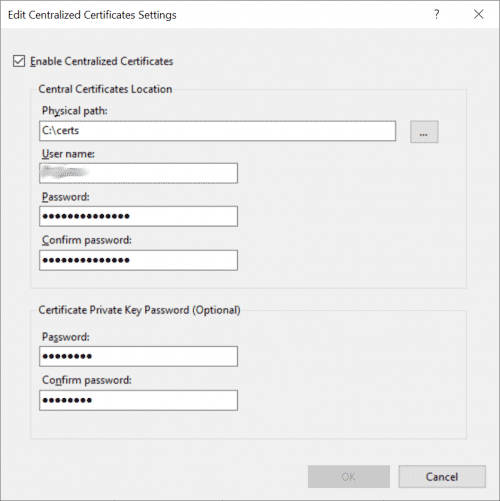This screenshot has height=501, width=500.
Task: Click the dialog title bar text
Action: click(x=92, y=15)
